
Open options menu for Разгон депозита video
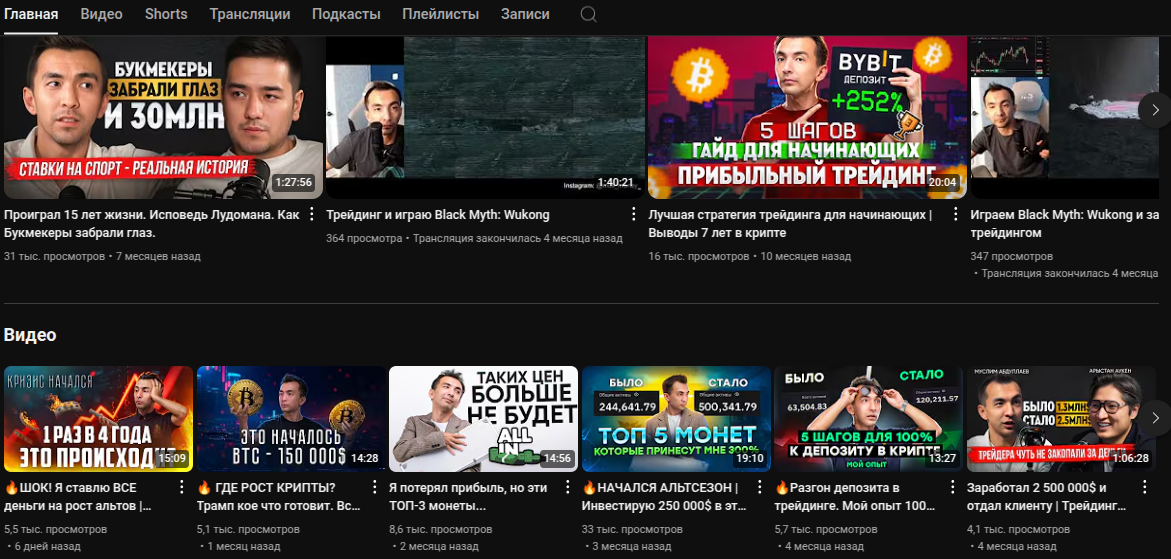click(952, 488)
